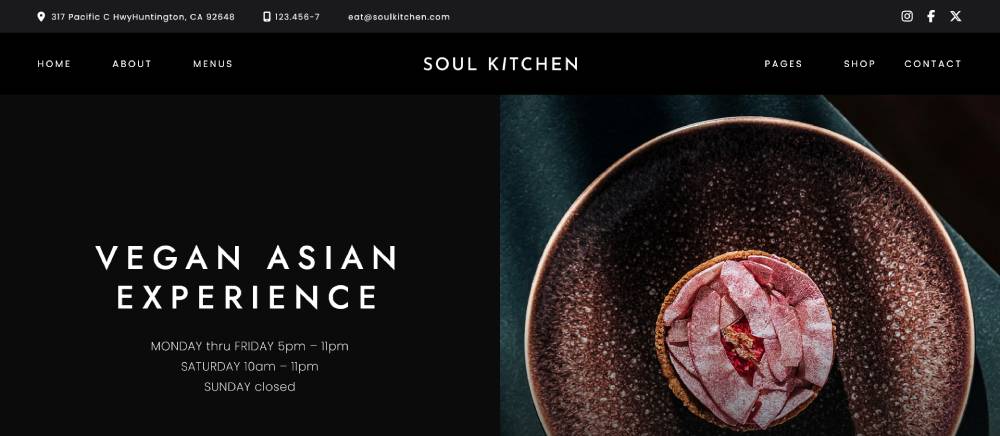The image size is (1000, 436).
Task: Click the location pin icon
Action: coord(41,17)
